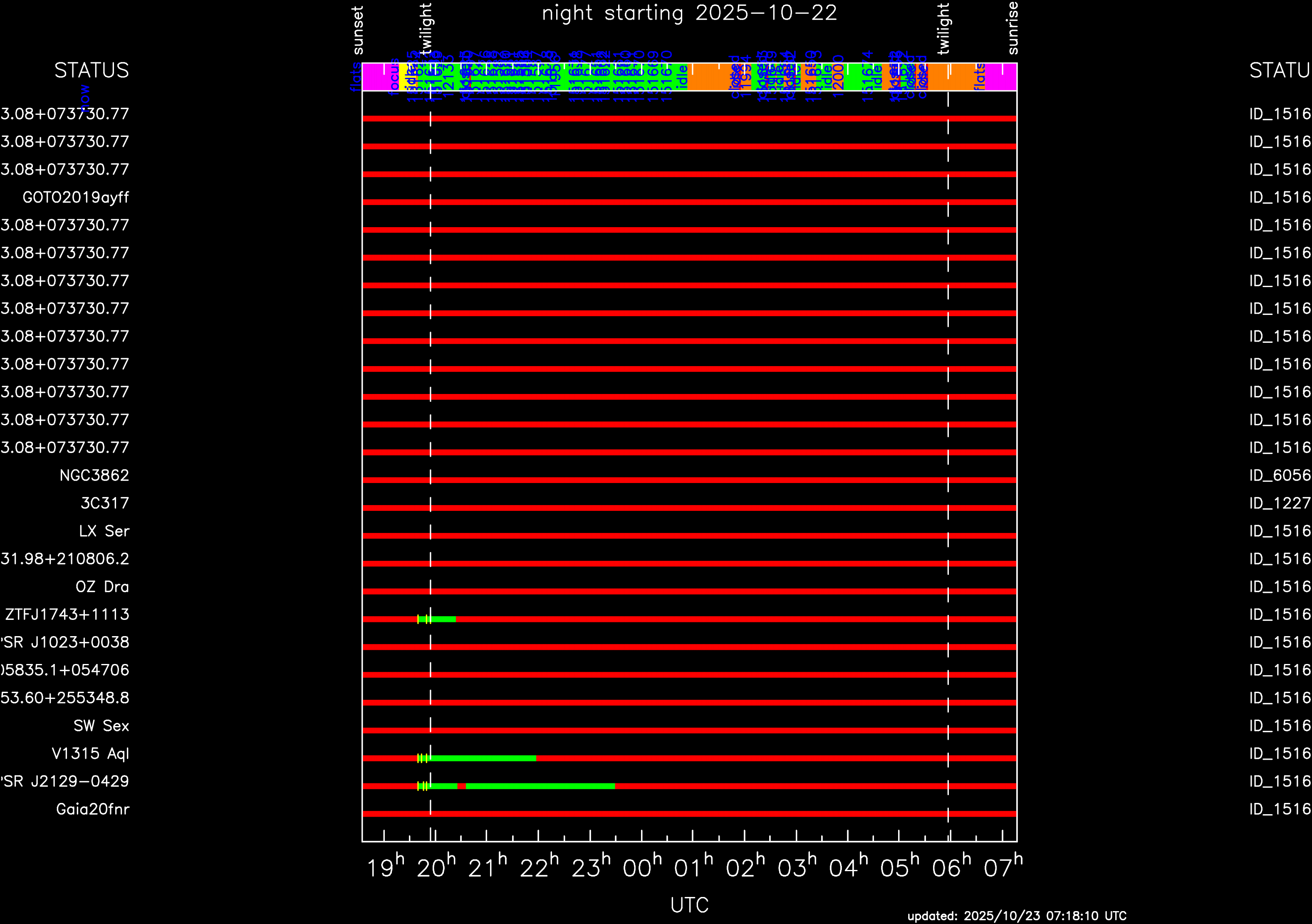Click the long green segment on PSR J2129-0429 row
The image size is (1312, 924).
[540, 786]
